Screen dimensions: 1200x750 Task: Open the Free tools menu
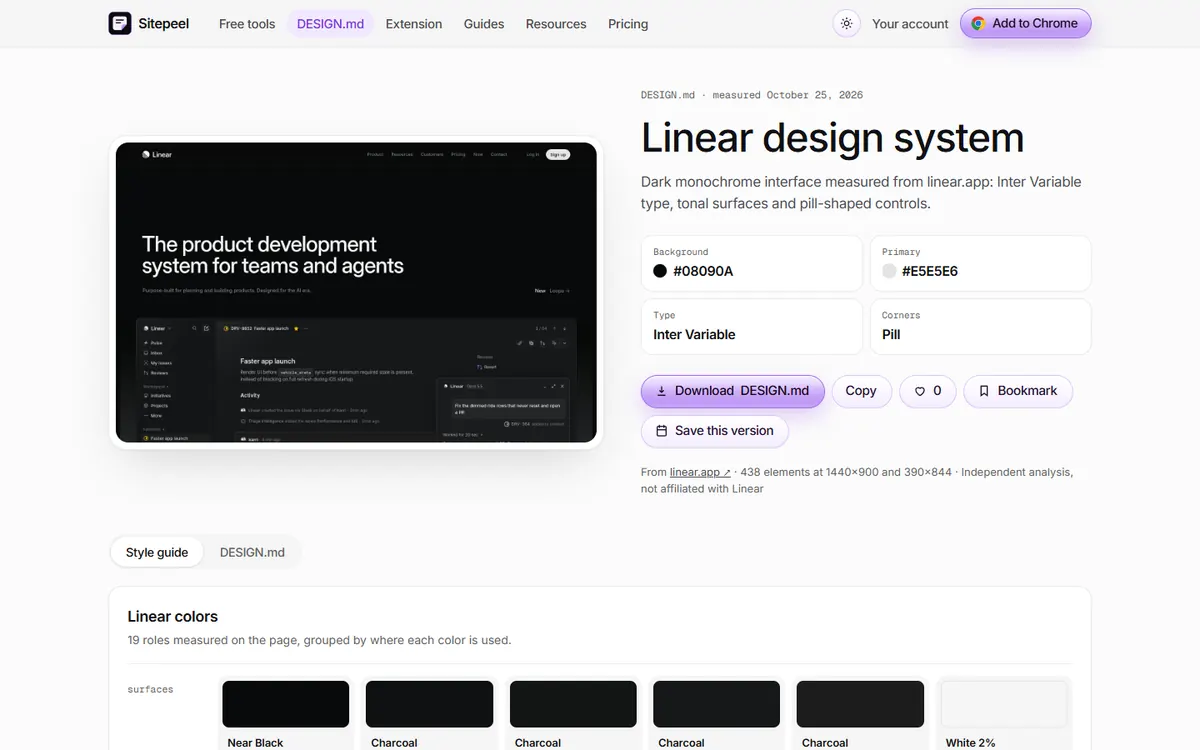[247, 24]
